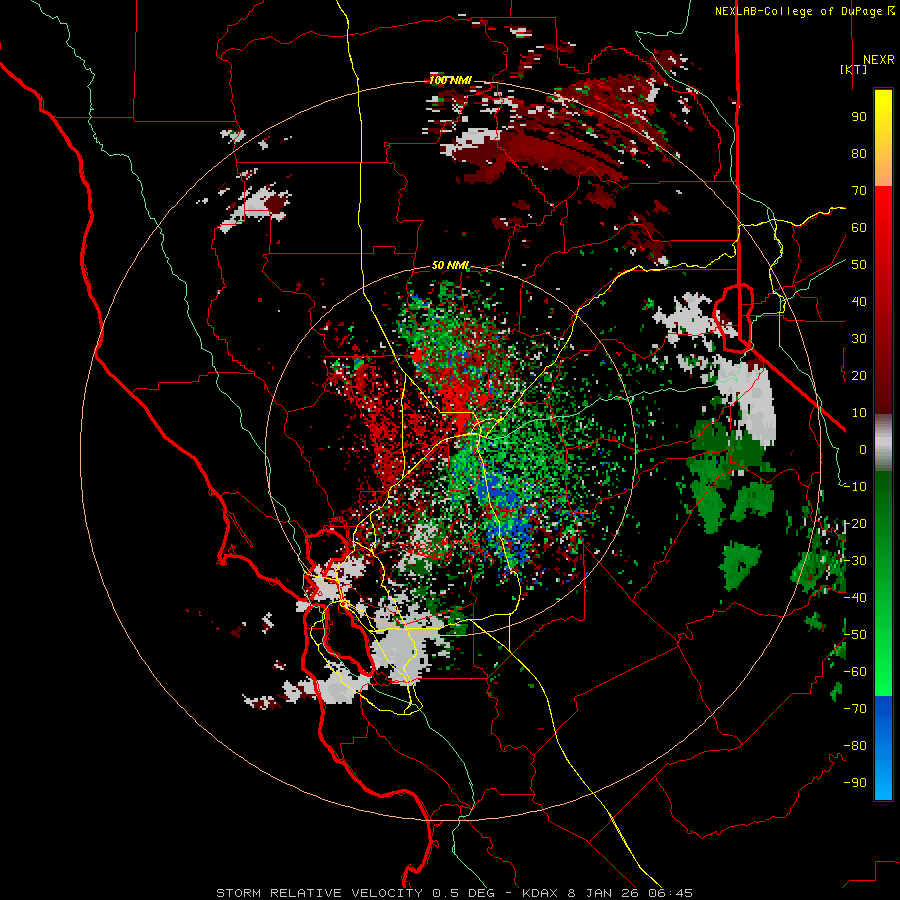The width and height of the screenshot is (900, 900).
Task: Click the -10 value on the velocity scale
Action: [x=855, y=487]
